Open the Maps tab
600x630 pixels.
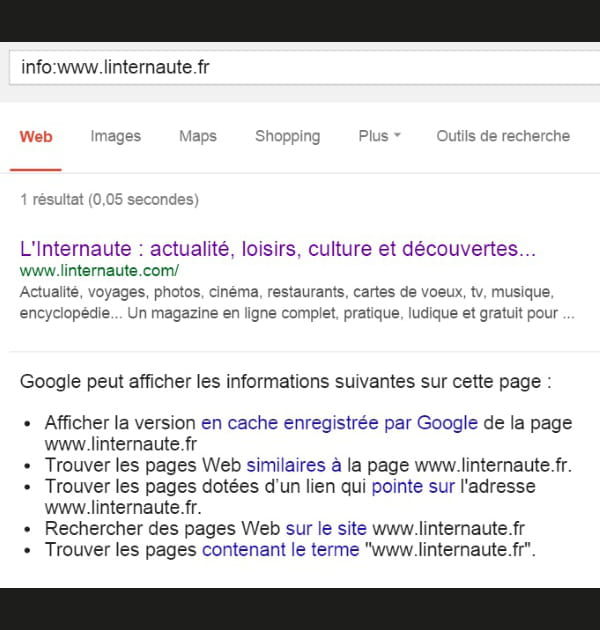[197, 137]
